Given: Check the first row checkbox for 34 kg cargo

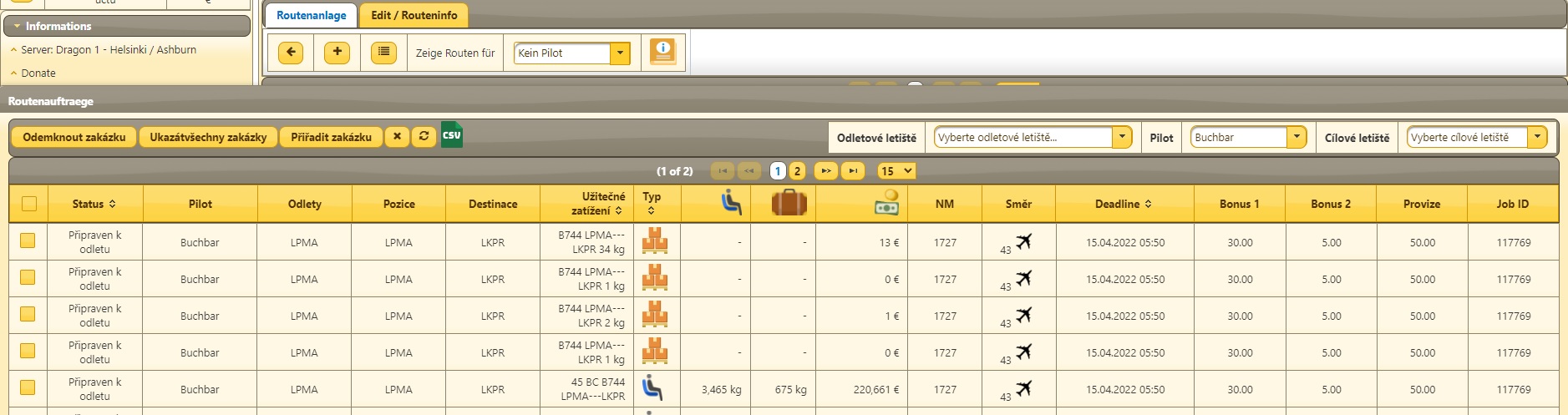Looking at the screenshot, I should coord(28,241).
